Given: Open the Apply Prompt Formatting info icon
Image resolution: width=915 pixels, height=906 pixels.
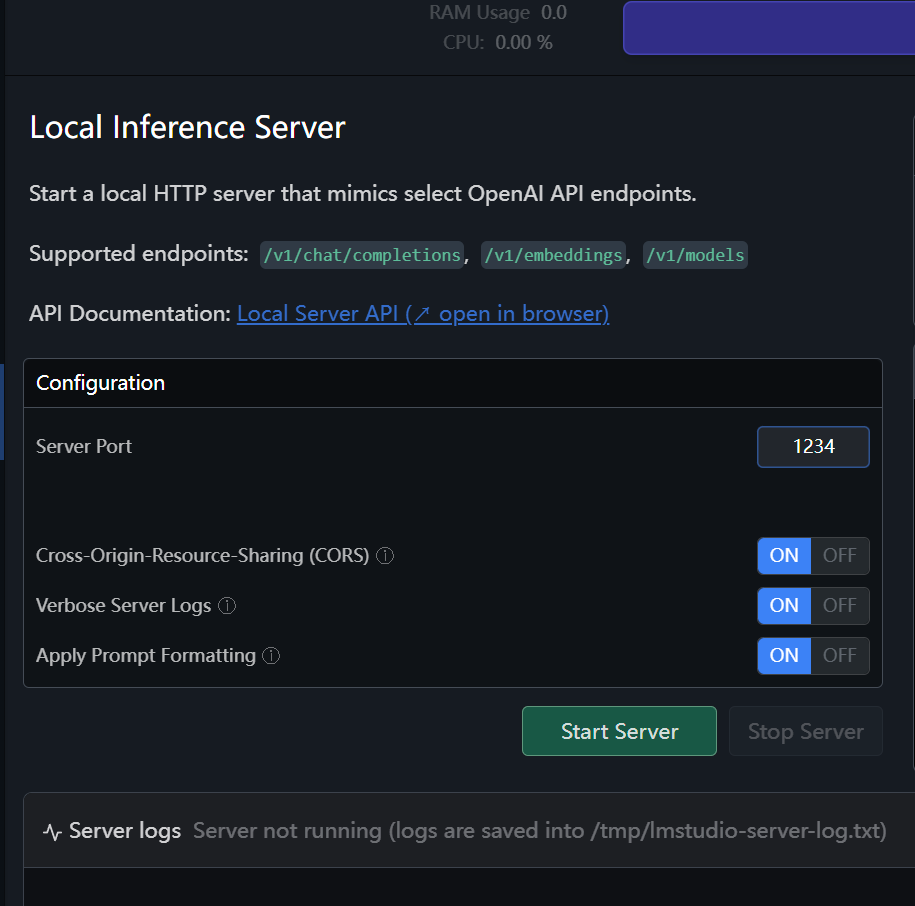Looking at the screenshot, I should click(x=271, y=656).
